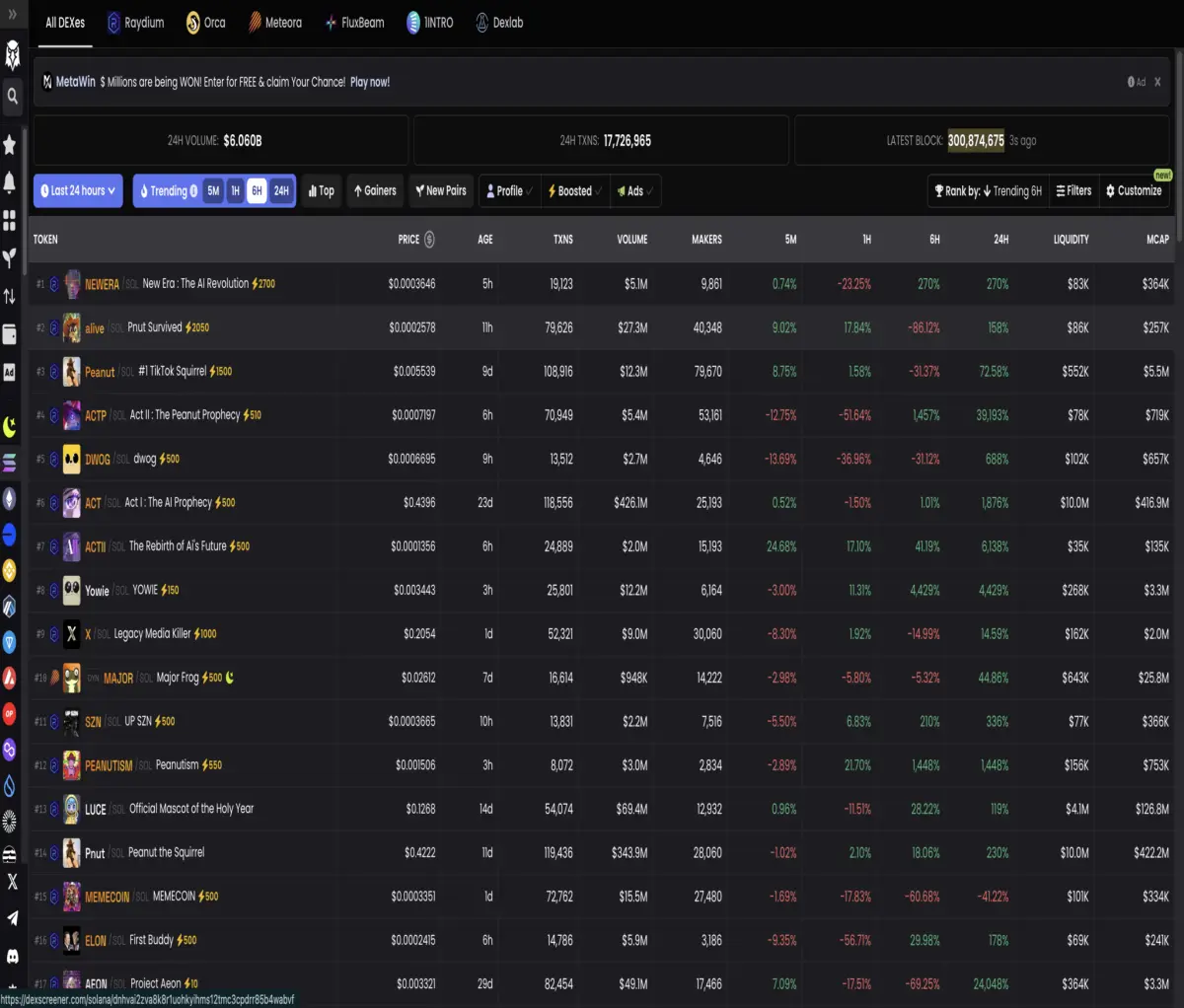
Task: Select the 24H trending timeframe
Action: tap(281, 191)
